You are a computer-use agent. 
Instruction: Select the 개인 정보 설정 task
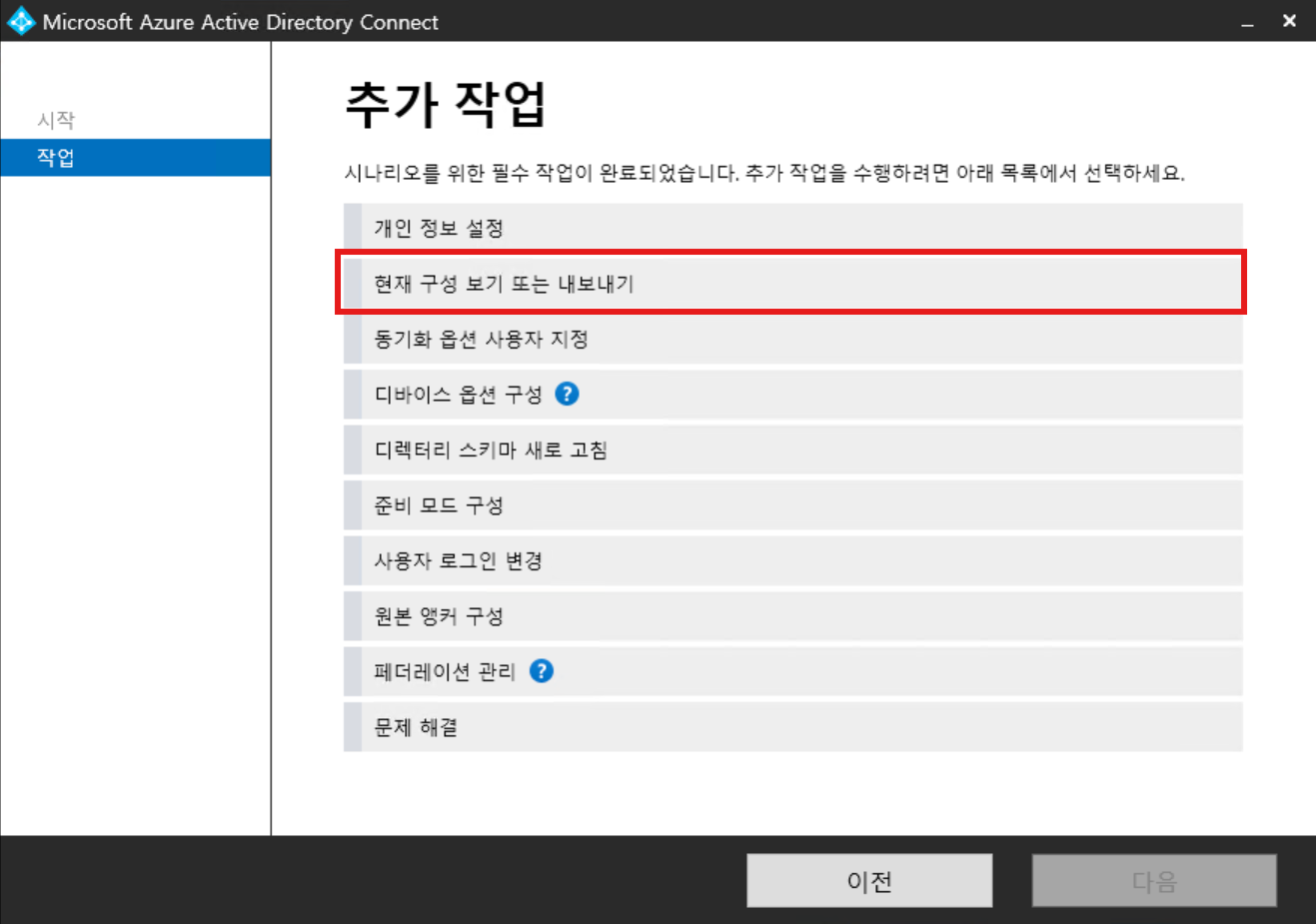(793, 228)
